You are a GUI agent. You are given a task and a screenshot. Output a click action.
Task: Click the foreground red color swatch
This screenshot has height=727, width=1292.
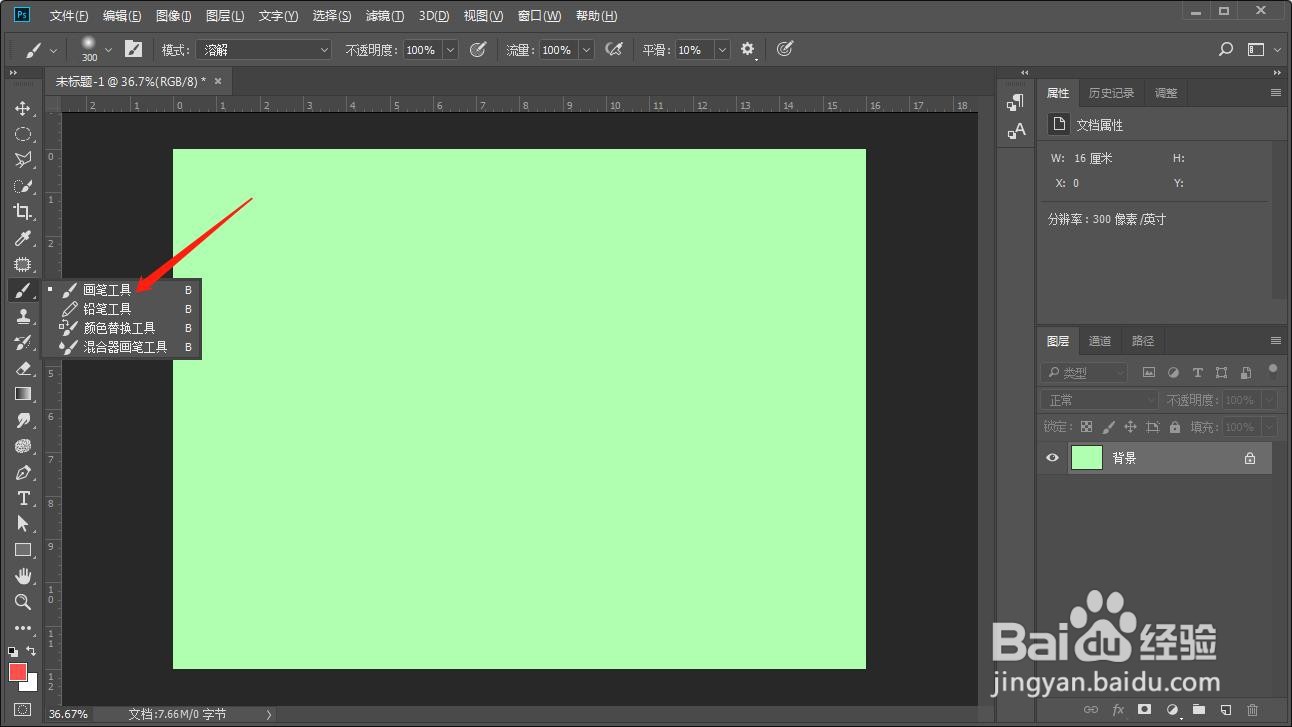[x=18, y=672]
